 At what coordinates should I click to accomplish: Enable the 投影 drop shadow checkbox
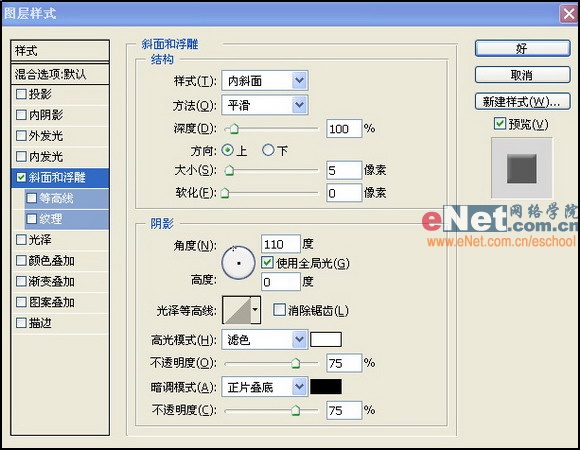tap(21, 94)
